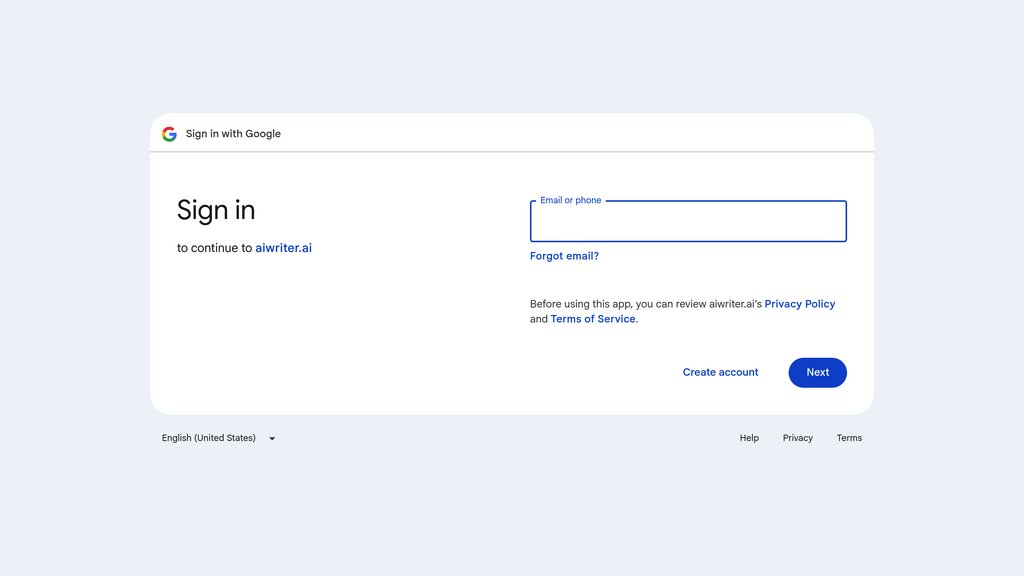
Task: Follow the aiwriter.ai link
Action: 283,248
